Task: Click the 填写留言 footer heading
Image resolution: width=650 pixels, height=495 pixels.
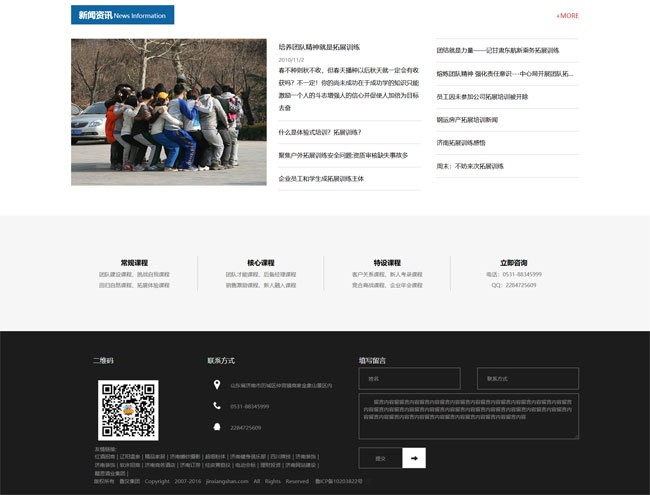Action: click(x=372, y=361)
